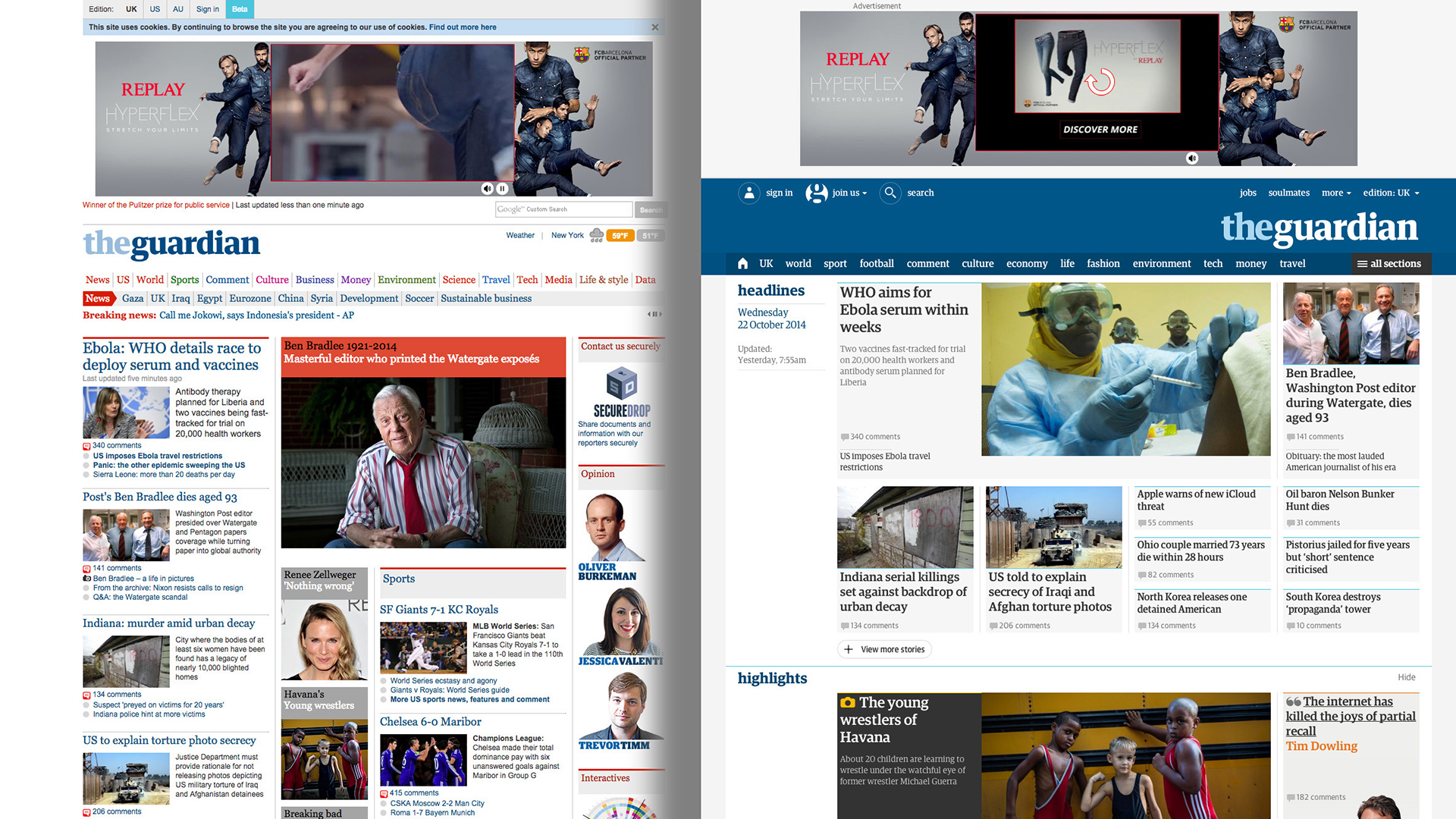Pause the Replay Hyperflex video ad
This screenshot has width=1456, height=819.
click(x=501, y=187)
